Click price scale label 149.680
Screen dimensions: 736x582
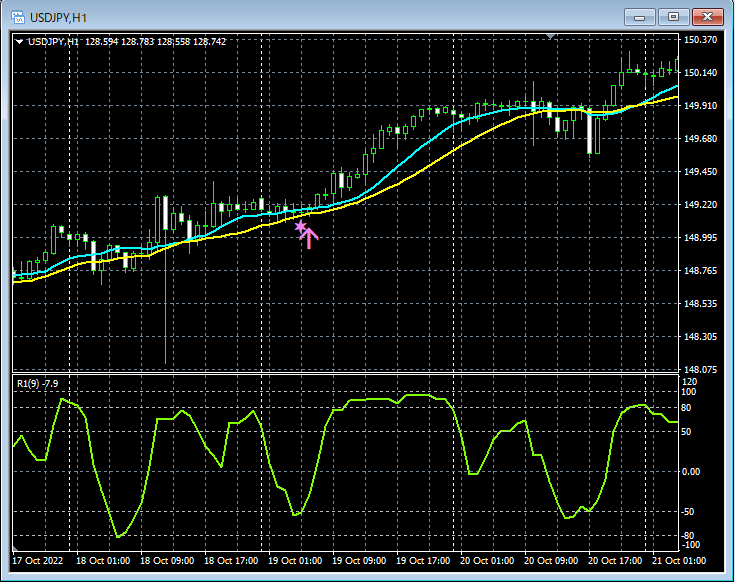point(700,138)
